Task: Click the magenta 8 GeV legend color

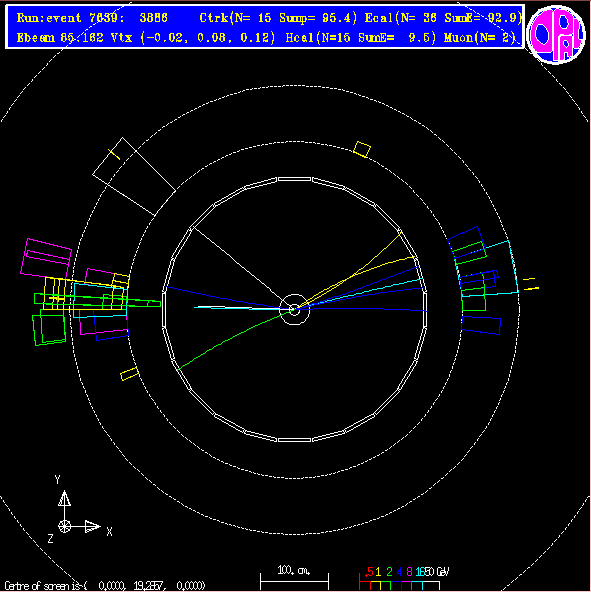Action: tap(409, 572)
